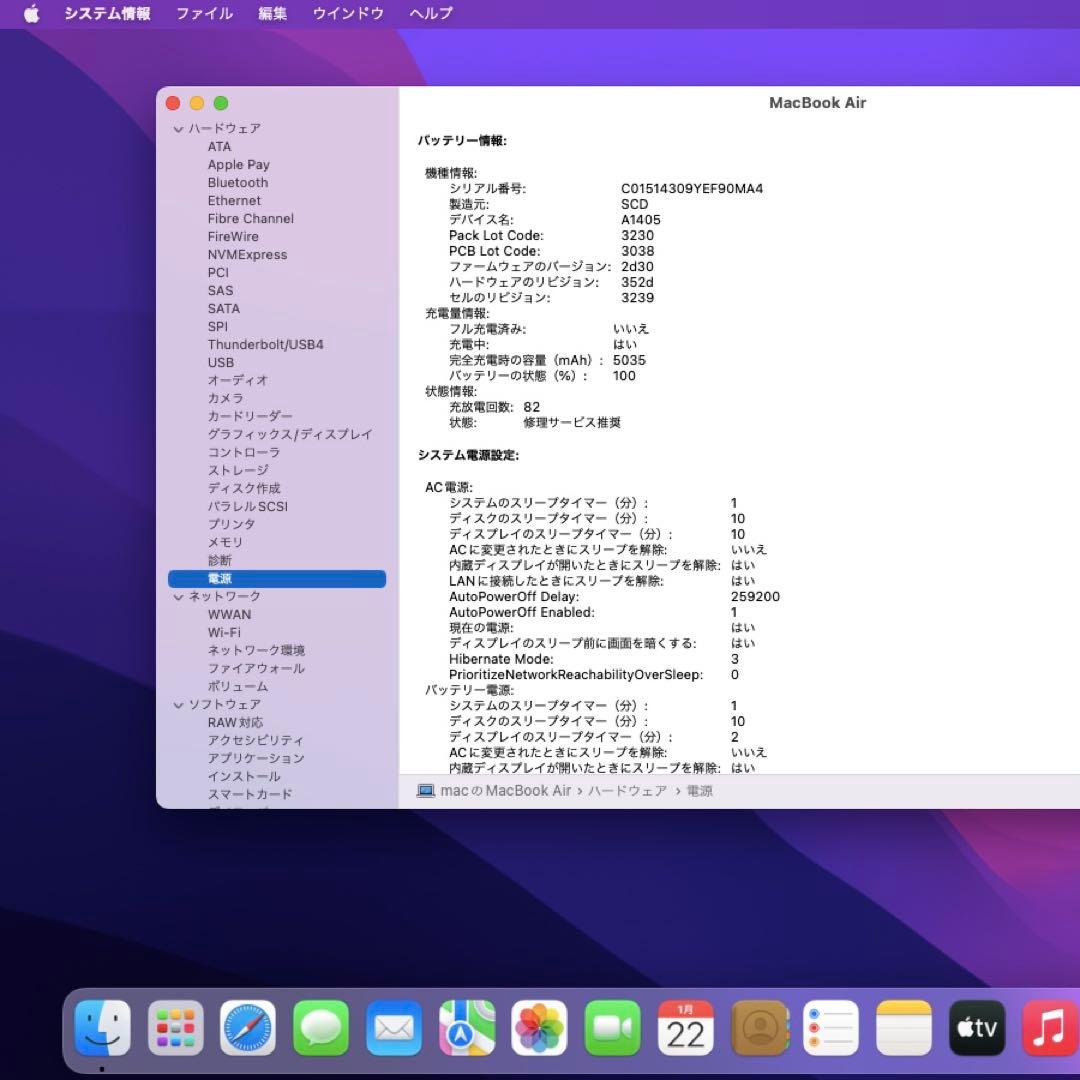
Task: Open Apple TV from the Dock
Action: [975, 1027]
